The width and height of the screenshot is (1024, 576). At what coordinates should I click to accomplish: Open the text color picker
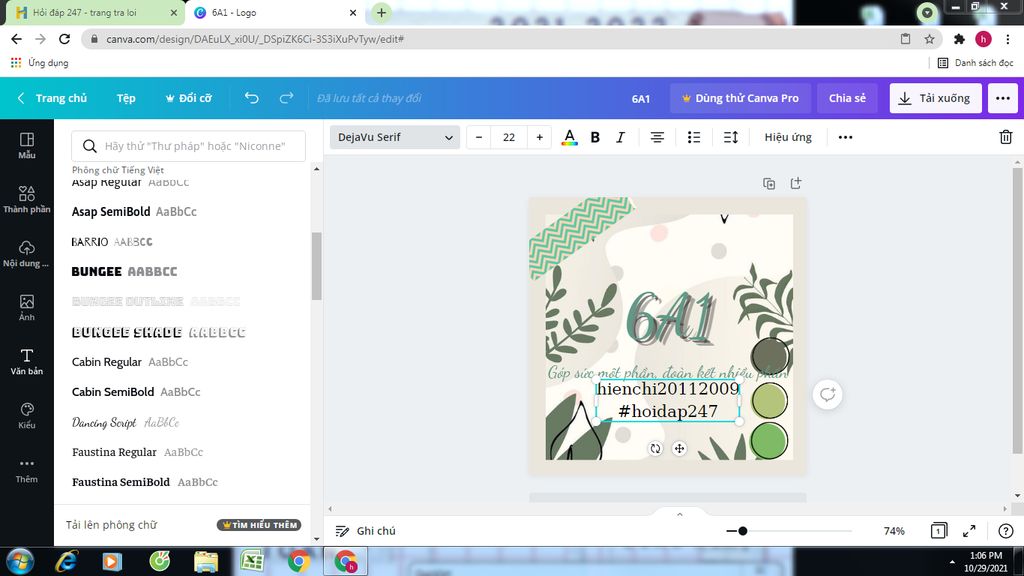pos(569,137)
